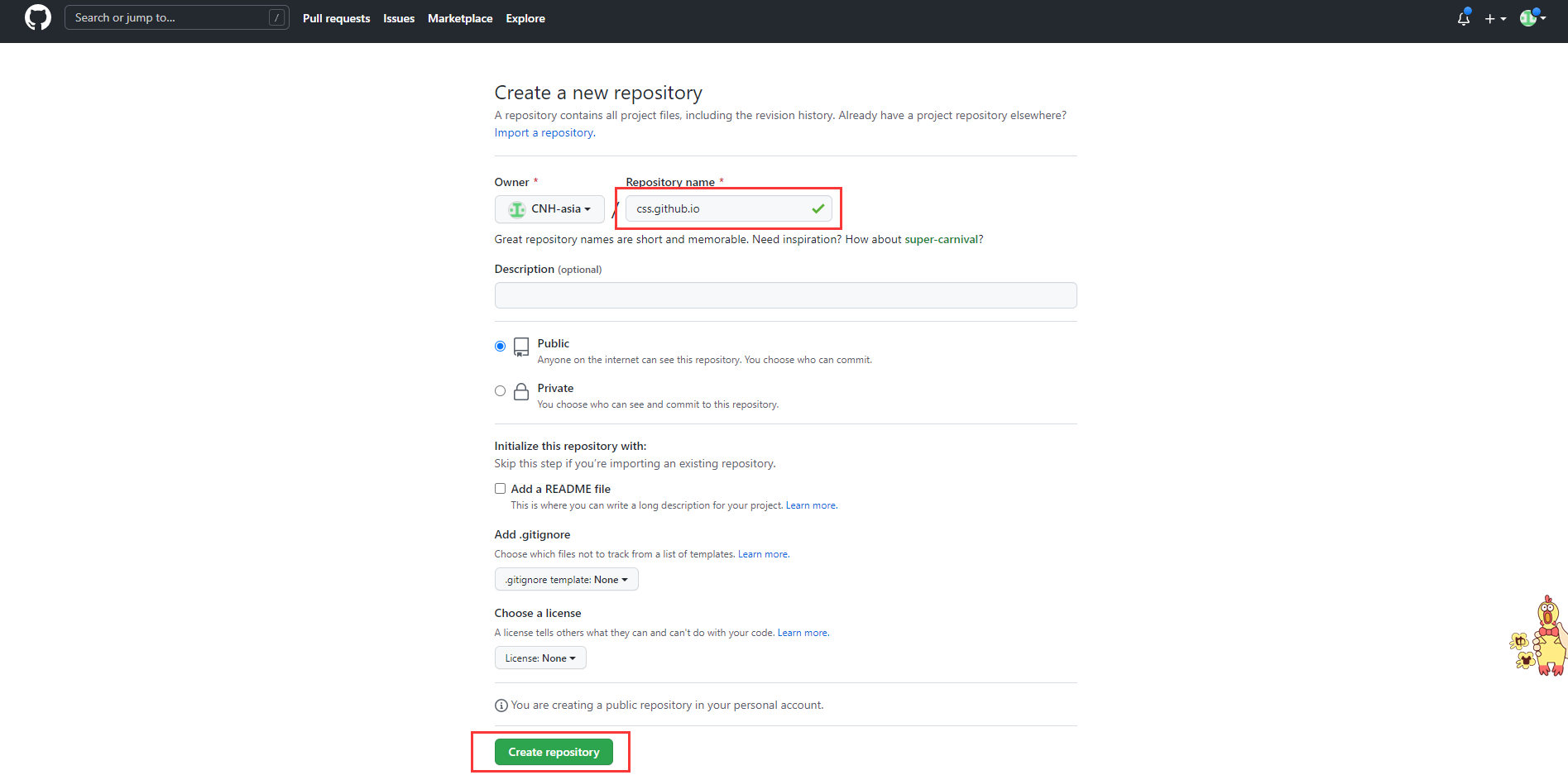
Task: Use the super-carnival name suggestion
Action: 941,240
